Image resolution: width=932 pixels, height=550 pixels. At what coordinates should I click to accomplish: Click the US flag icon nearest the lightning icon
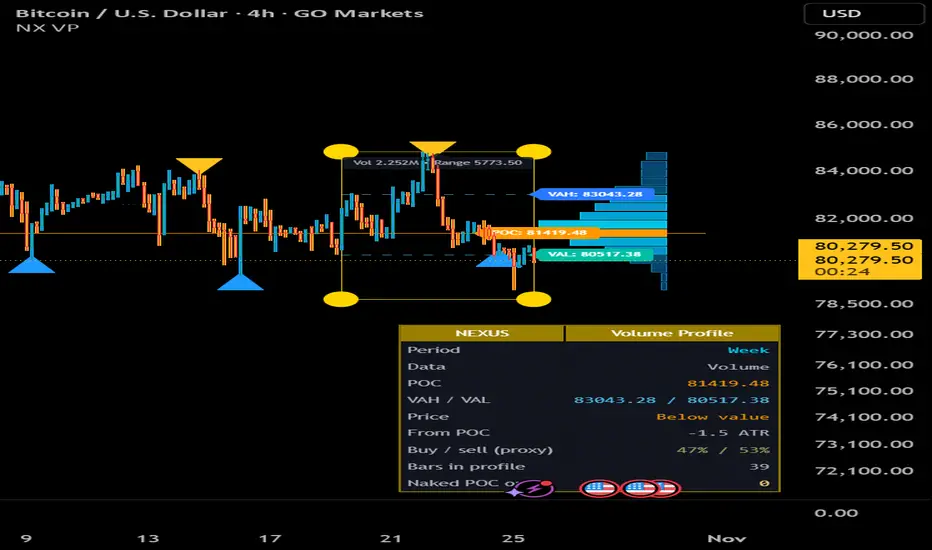(599, 489)
